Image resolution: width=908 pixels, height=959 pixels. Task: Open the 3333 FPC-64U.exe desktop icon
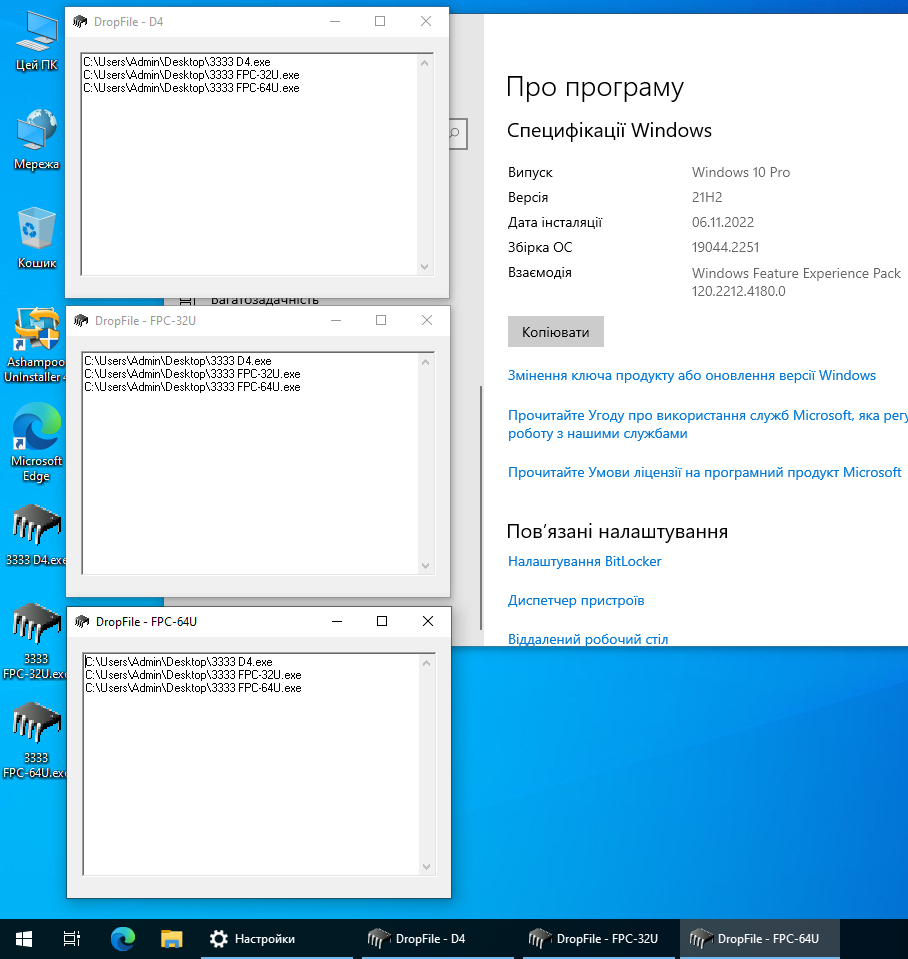click(x=35, y=724)
